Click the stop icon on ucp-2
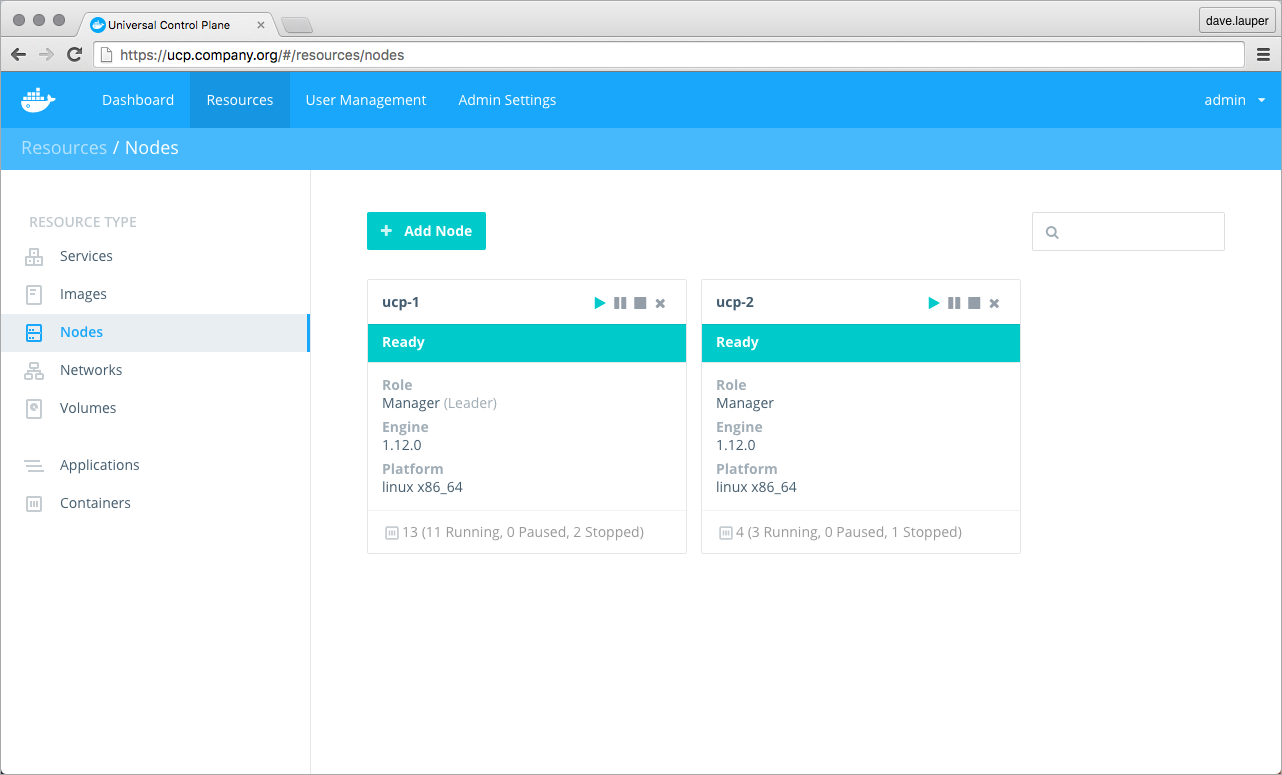The height and width of the screenshot is (775, 1282). 974,303
